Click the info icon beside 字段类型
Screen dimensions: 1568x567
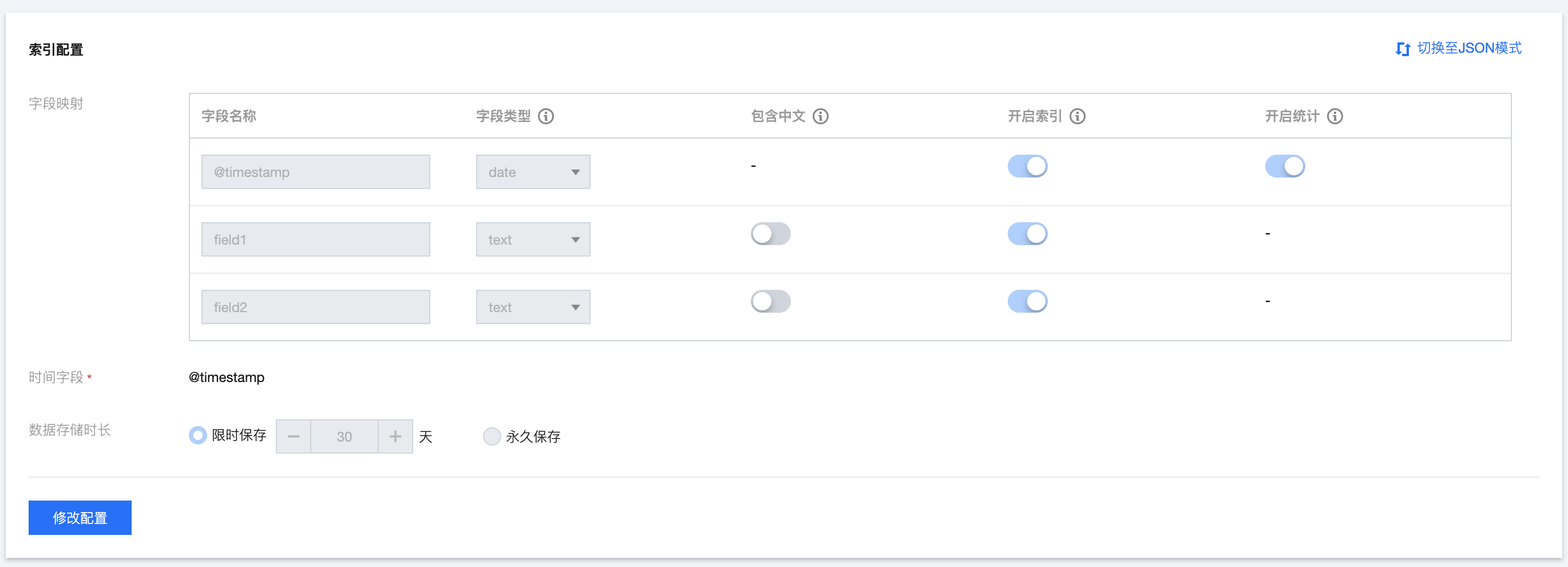point(545,116)
